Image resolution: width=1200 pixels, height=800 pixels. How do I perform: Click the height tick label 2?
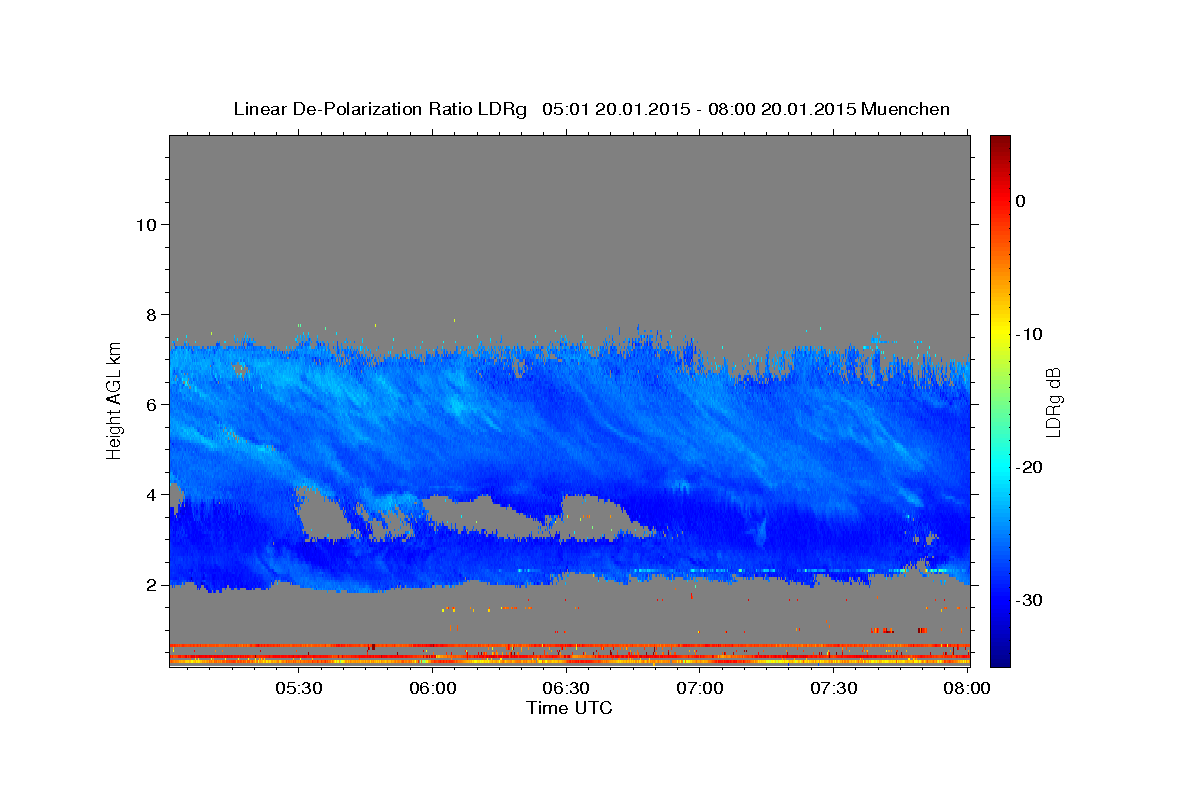tap(150, 584)
